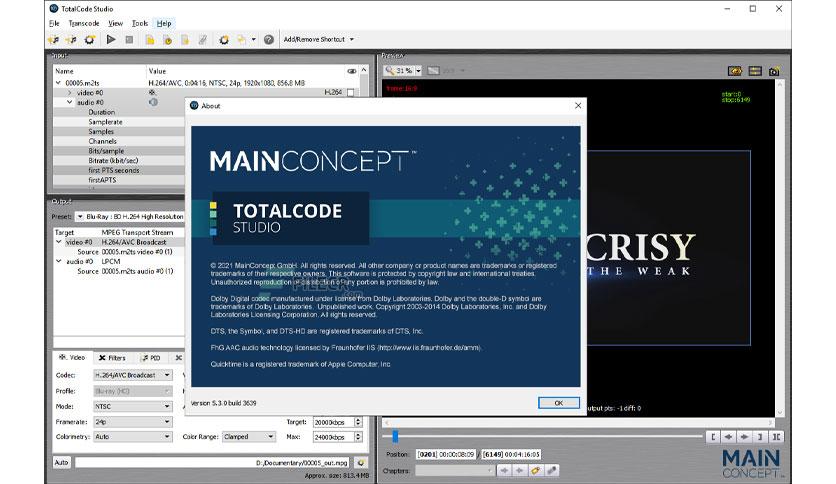Open the Framerate dropdown showing 24p
Image resolution: width=836 pixels, height=484 pixels.
pos(133,422)
